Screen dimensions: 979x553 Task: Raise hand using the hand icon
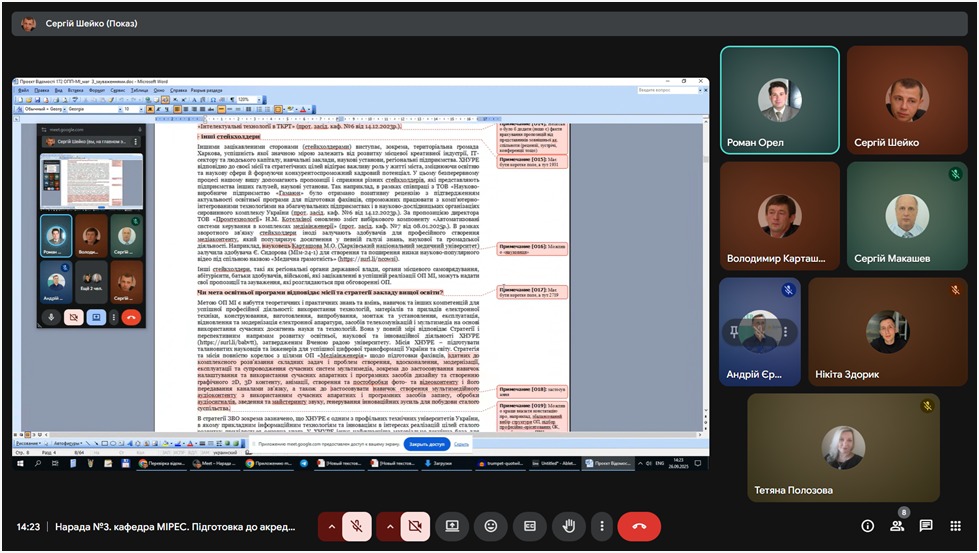click(x=569, y=525)
